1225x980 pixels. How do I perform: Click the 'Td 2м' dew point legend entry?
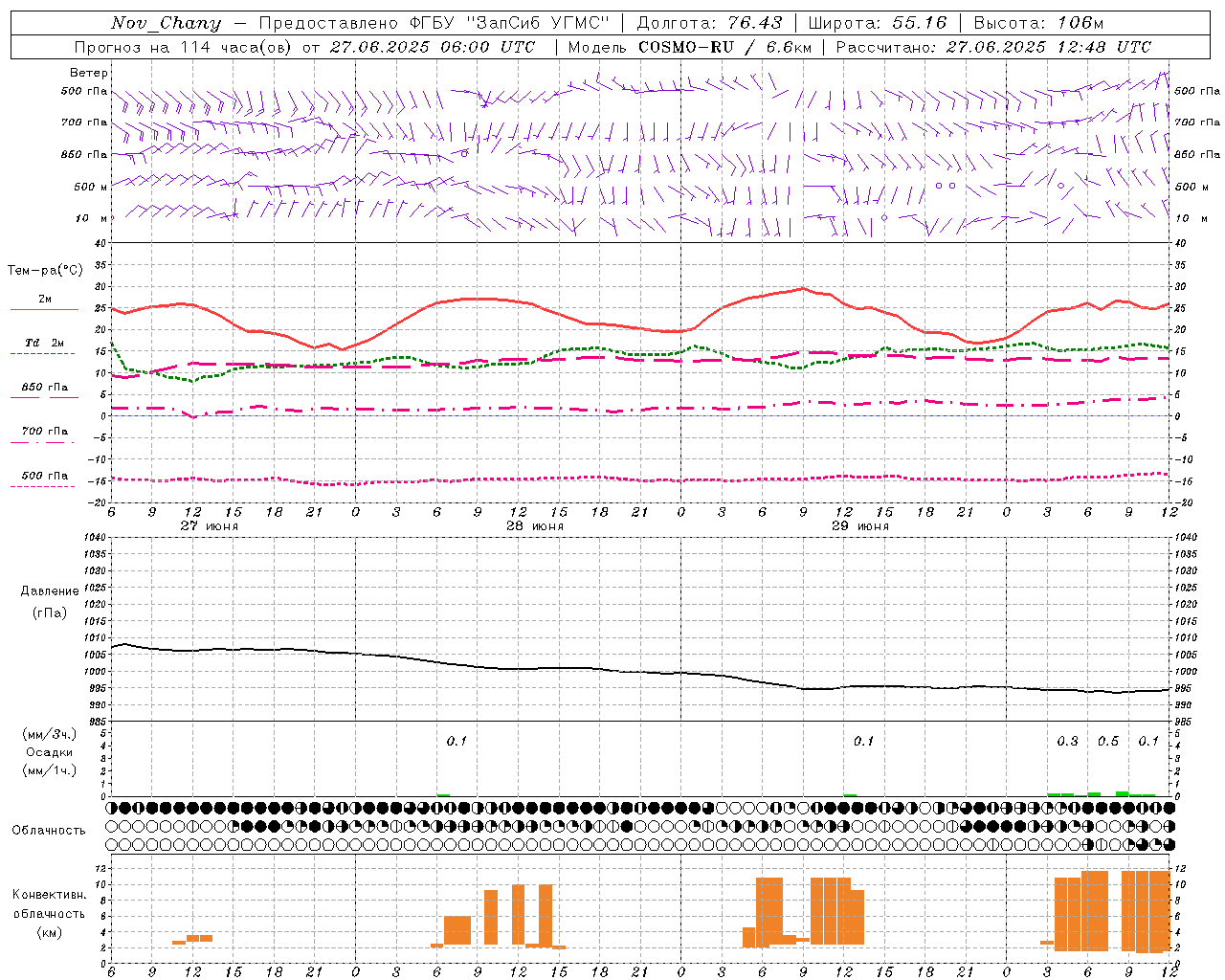(x=44, y=343)
